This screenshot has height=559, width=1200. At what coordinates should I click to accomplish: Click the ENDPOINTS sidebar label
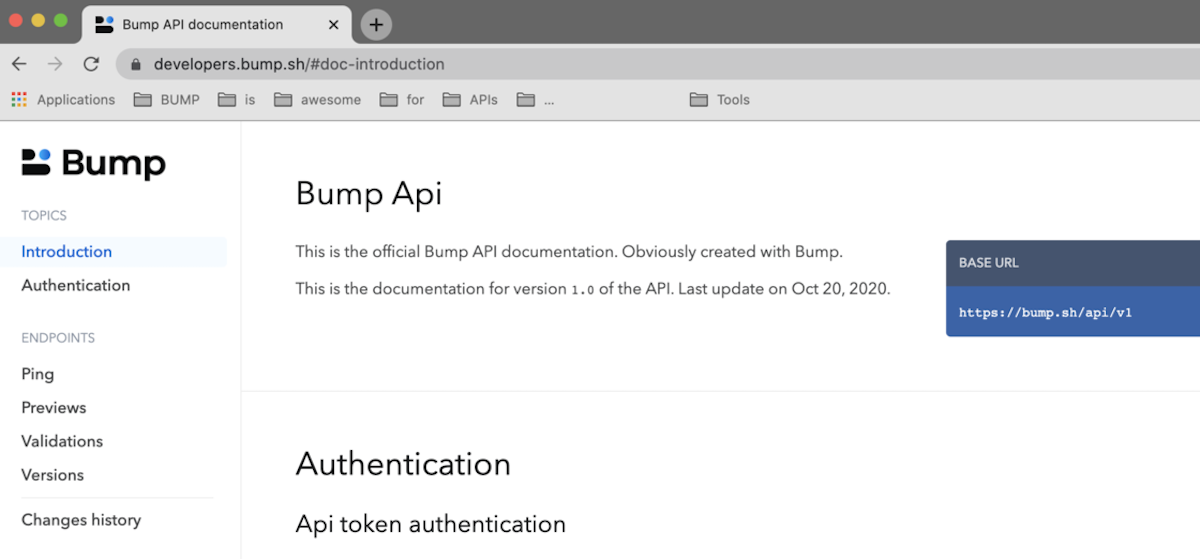58,338
